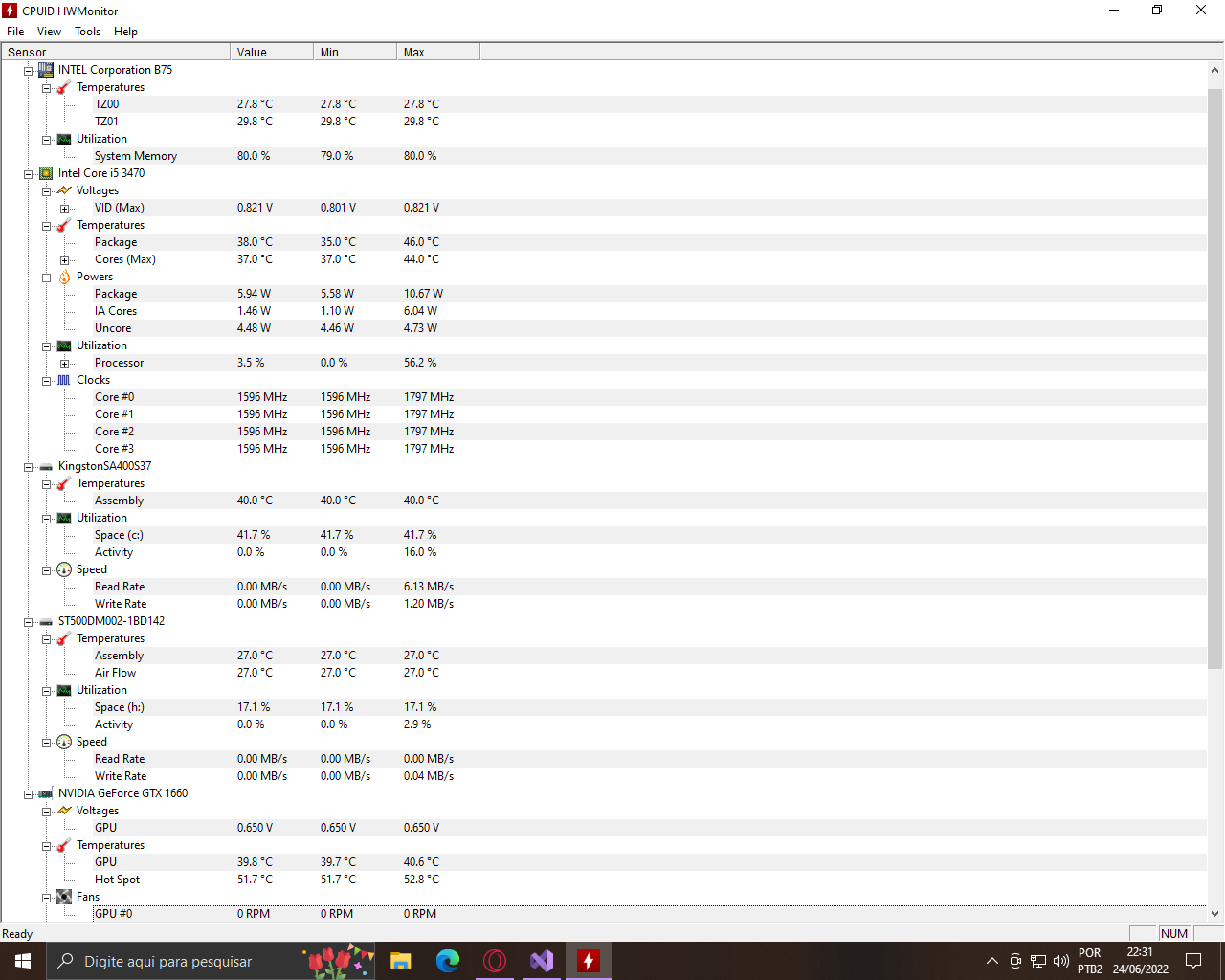The width and height of the screenshot is (1225, 980).
Task: Show hidden system tray icons
Action: (992, 961)
